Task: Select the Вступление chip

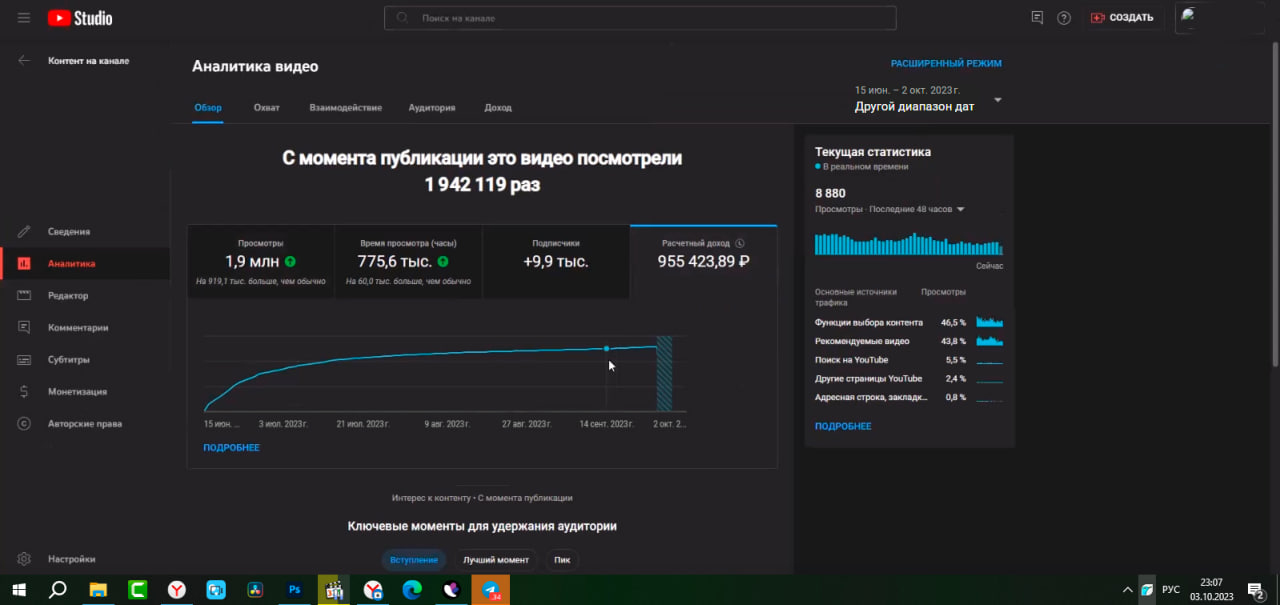Action: 413,560
